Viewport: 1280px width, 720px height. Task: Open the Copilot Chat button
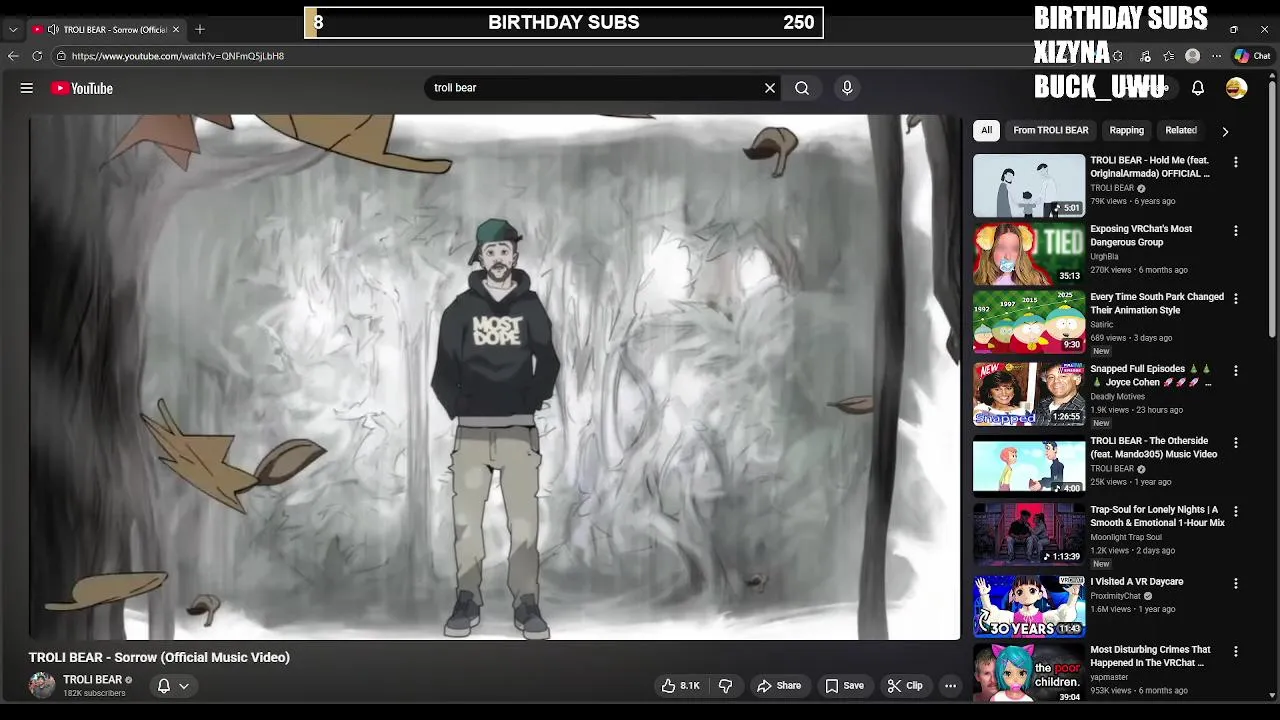point(1252,56)
